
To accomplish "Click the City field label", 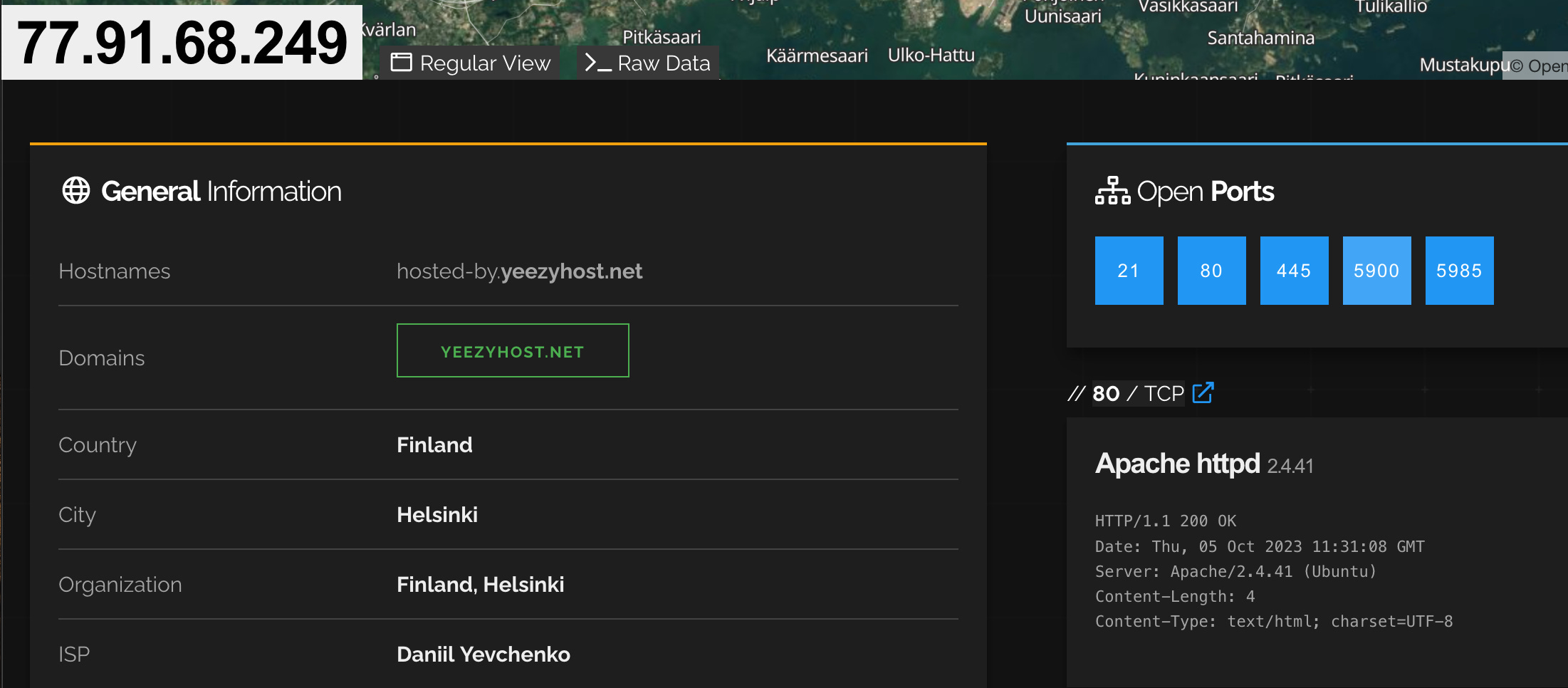I will click(x=77, y=515).
